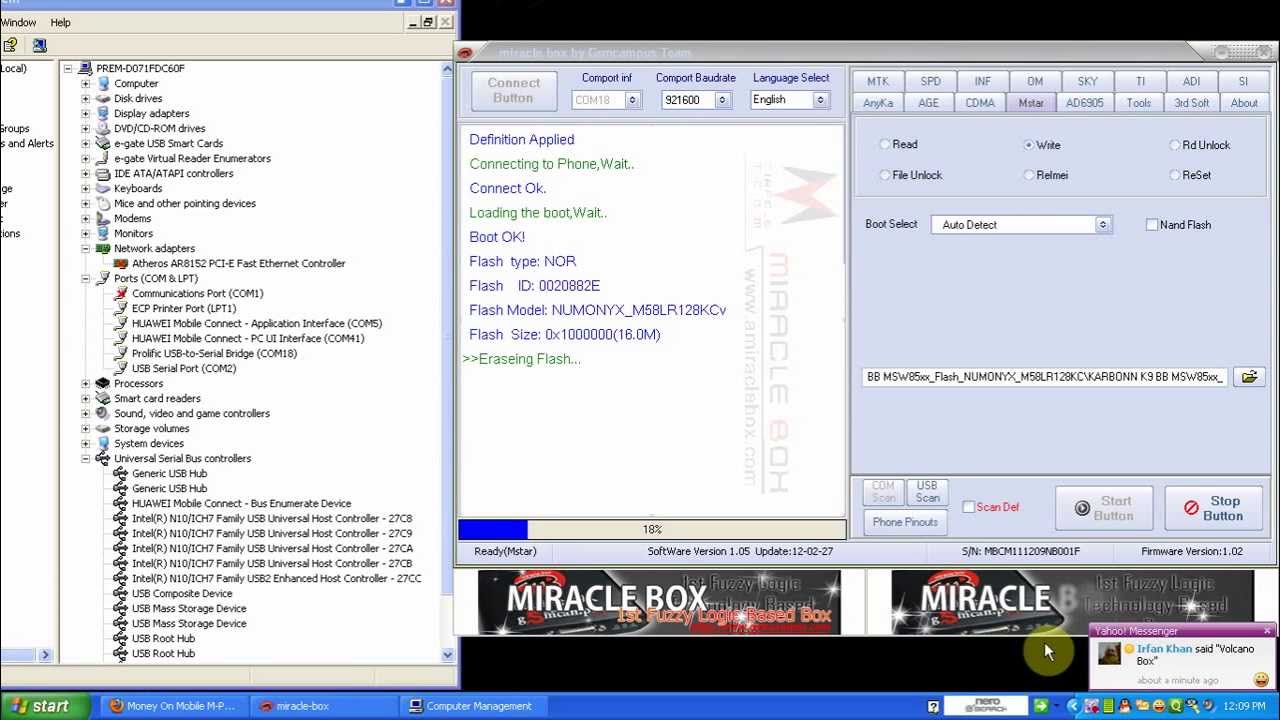Collapse the Network adapters tree node

point(86,248)
